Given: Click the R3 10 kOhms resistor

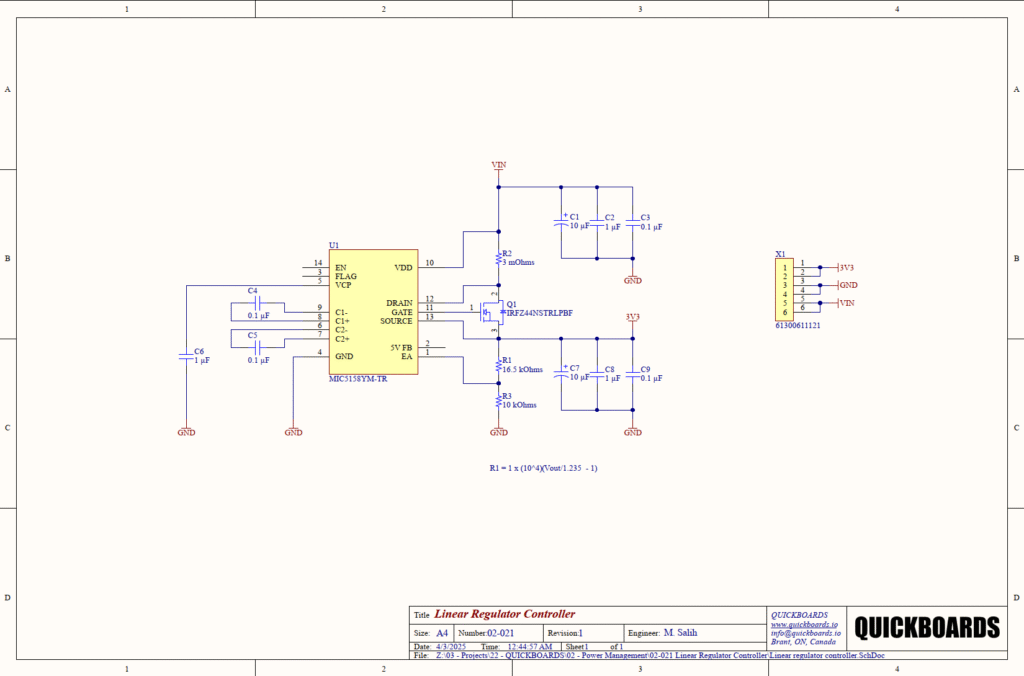Looking at the screenshot, I should [498, 401].
